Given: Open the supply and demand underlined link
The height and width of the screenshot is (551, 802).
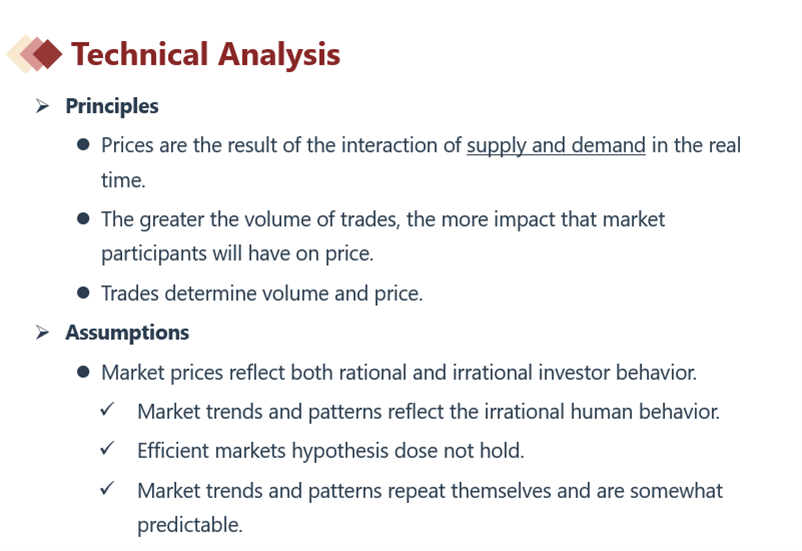Looking at the screenshot, I should pos(556,145).
